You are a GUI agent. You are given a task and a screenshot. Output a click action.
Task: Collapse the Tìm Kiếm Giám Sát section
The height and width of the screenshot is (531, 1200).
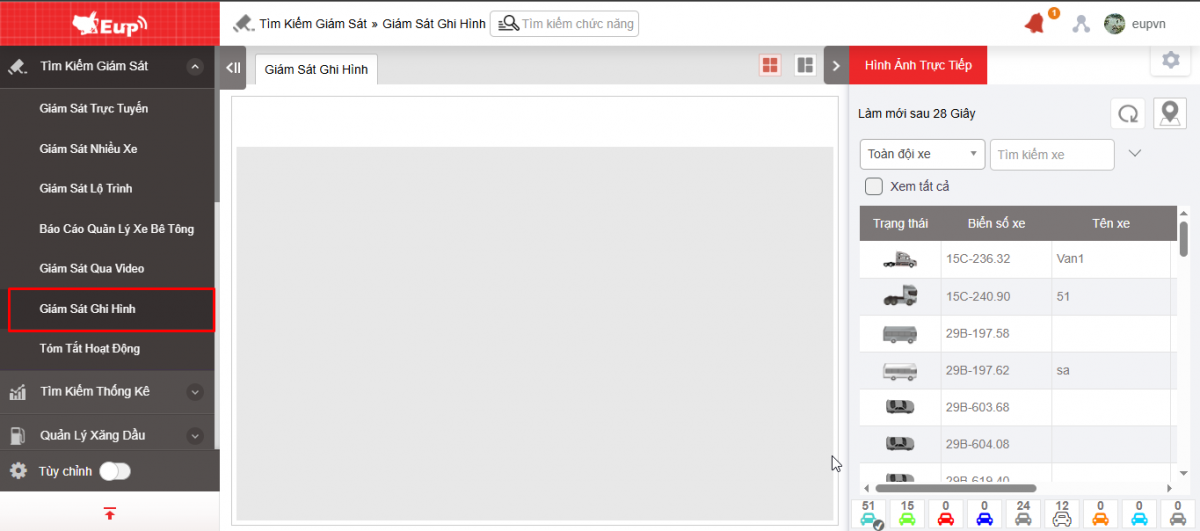[x=195, y=67]
